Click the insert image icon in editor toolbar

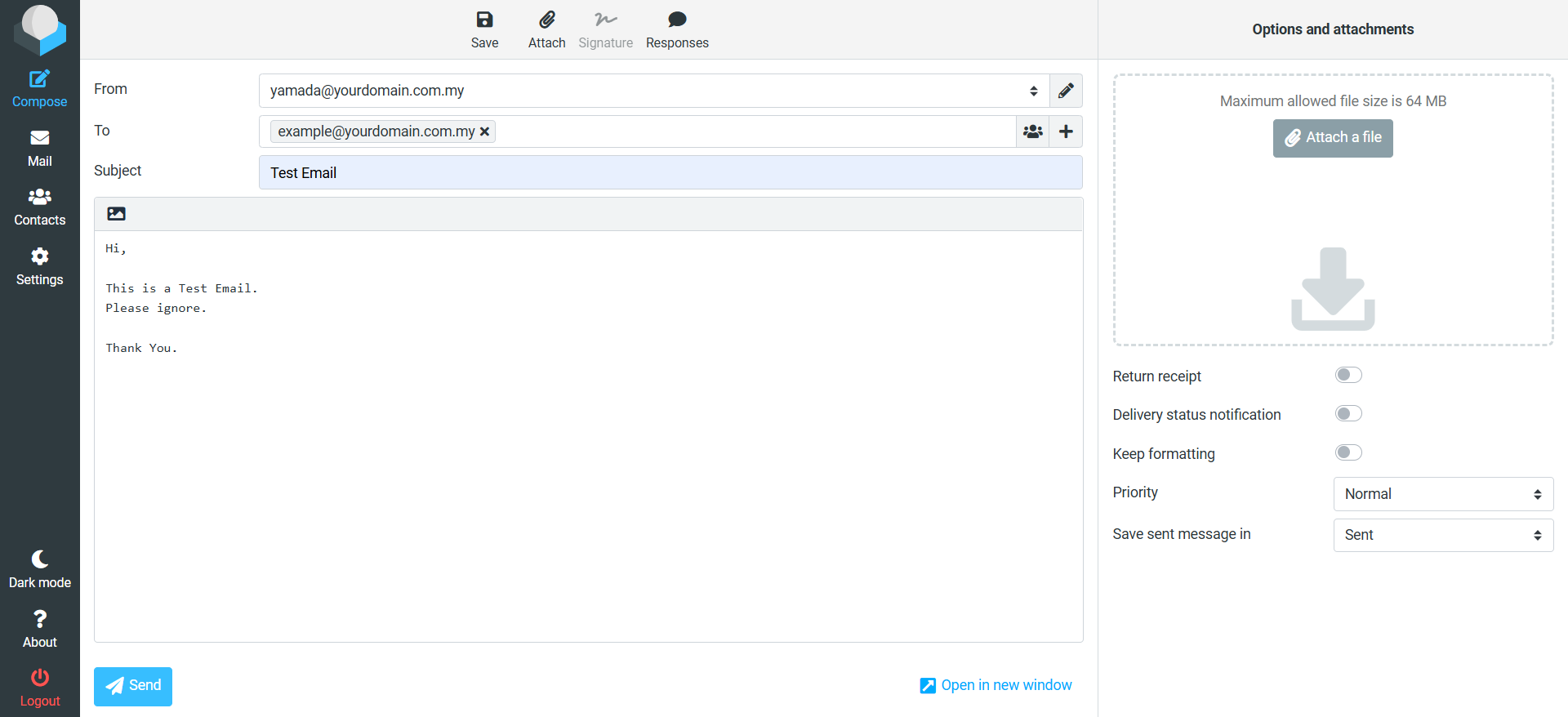click(117, 214)
